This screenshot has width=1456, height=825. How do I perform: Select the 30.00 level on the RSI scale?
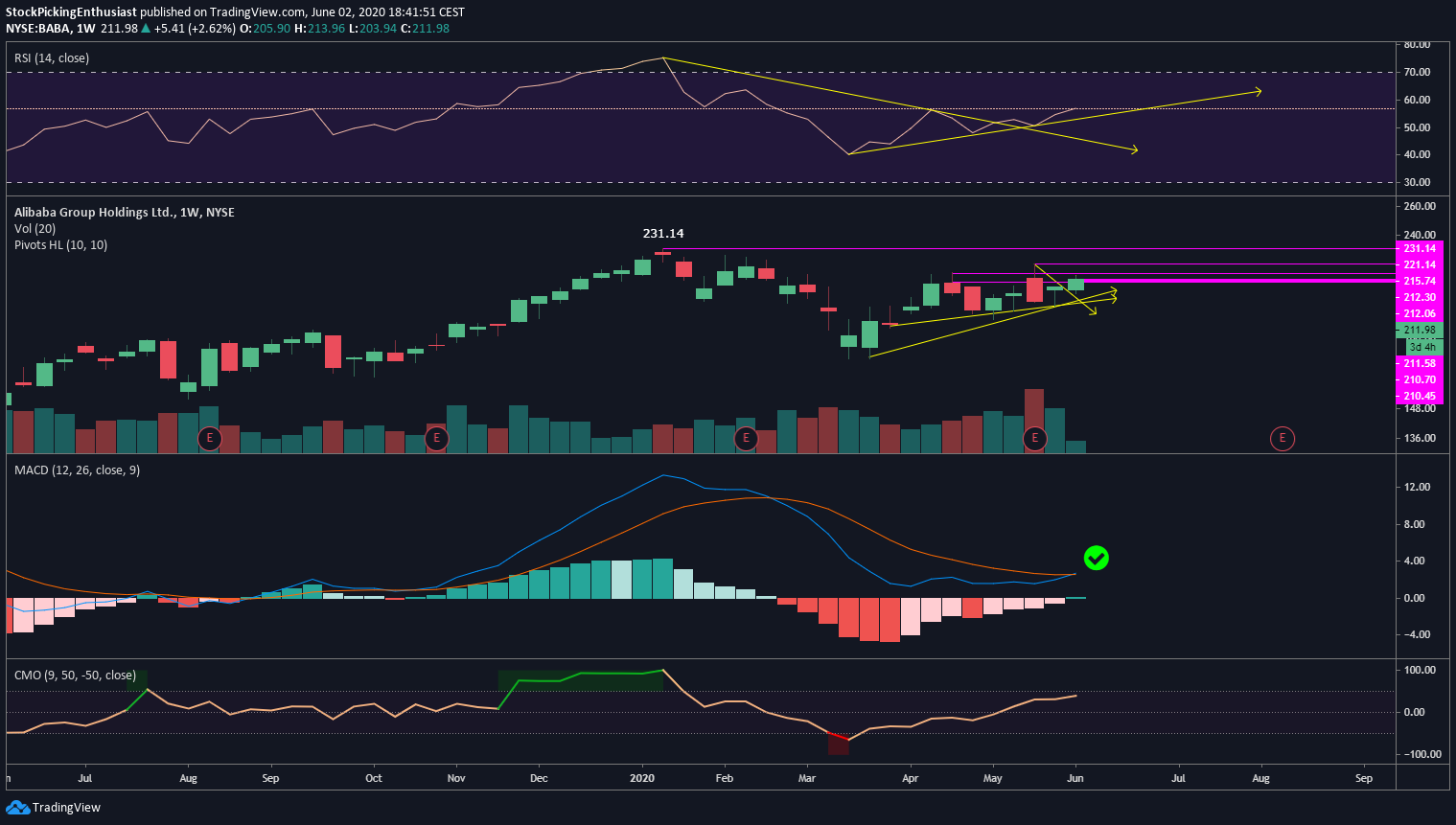tap(1417, 182)
